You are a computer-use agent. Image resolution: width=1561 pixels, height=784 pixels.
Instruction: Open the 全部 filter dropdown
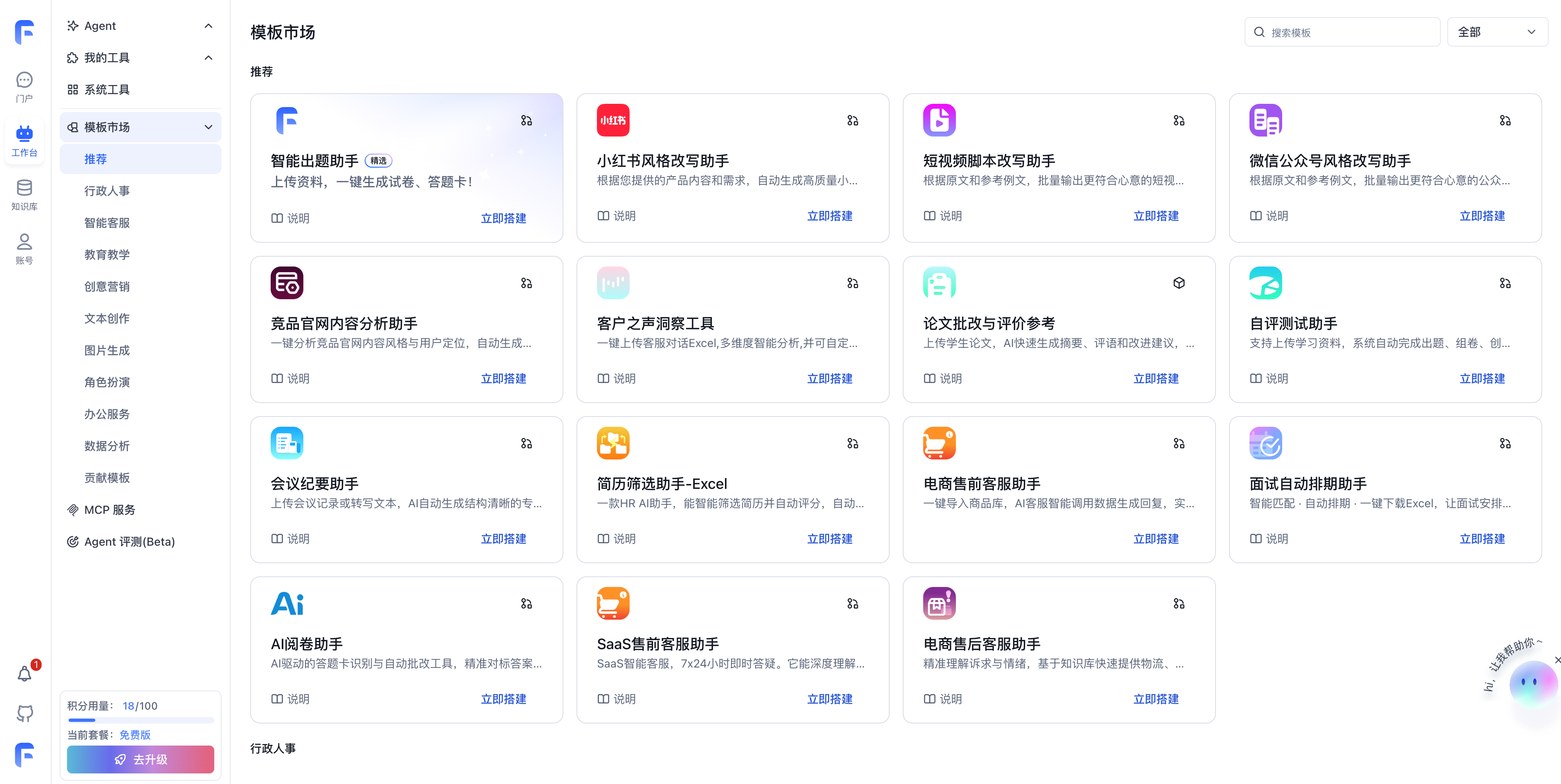pos(1497,31)
